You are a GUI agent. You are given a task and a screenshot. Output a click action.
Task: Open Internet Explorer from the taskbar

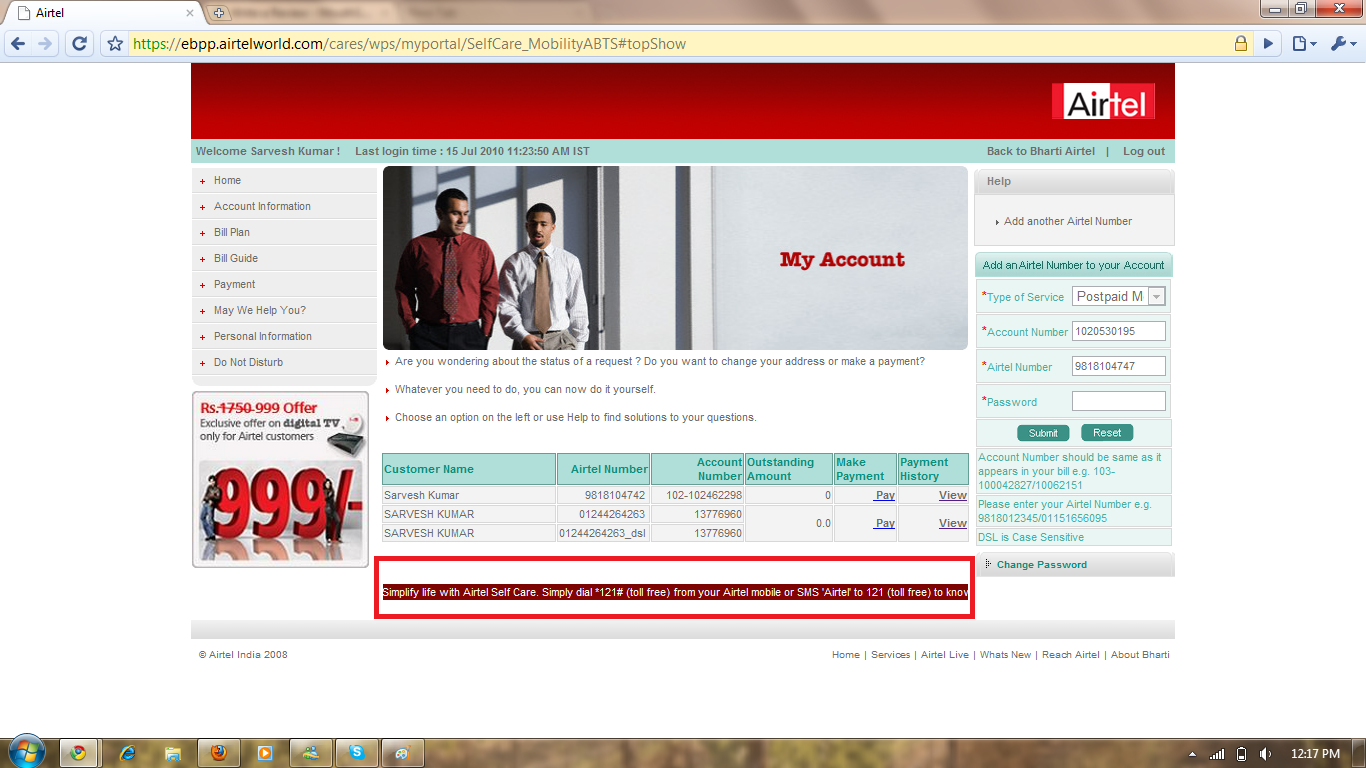[x=127, y=753]
